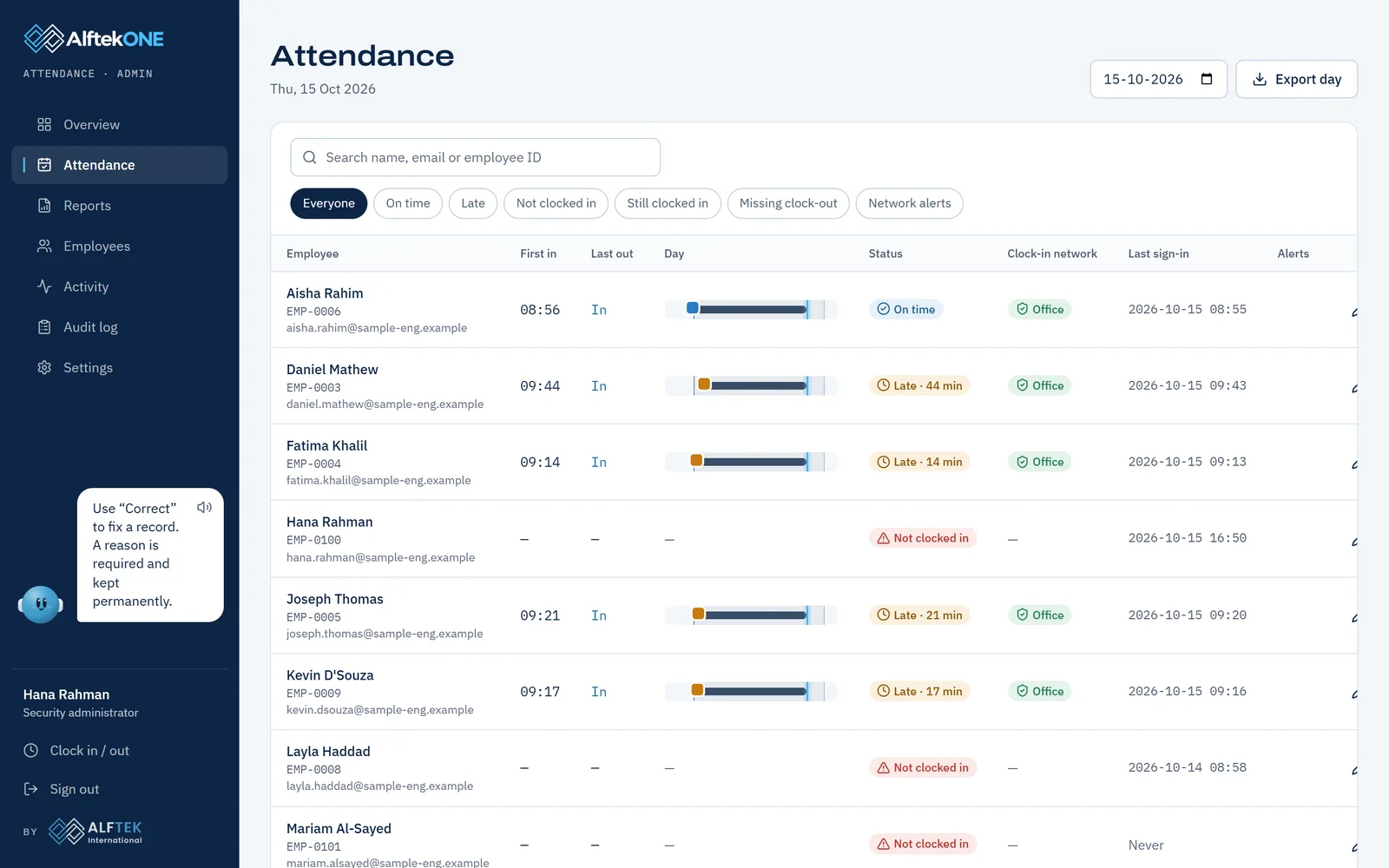
Task: Click the 15-10-2026 date field
Action: tap(1158, 79)
